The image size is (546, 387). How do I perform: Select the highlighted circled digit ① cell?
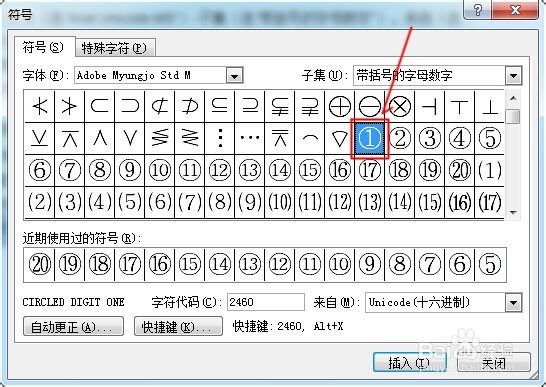369,138
